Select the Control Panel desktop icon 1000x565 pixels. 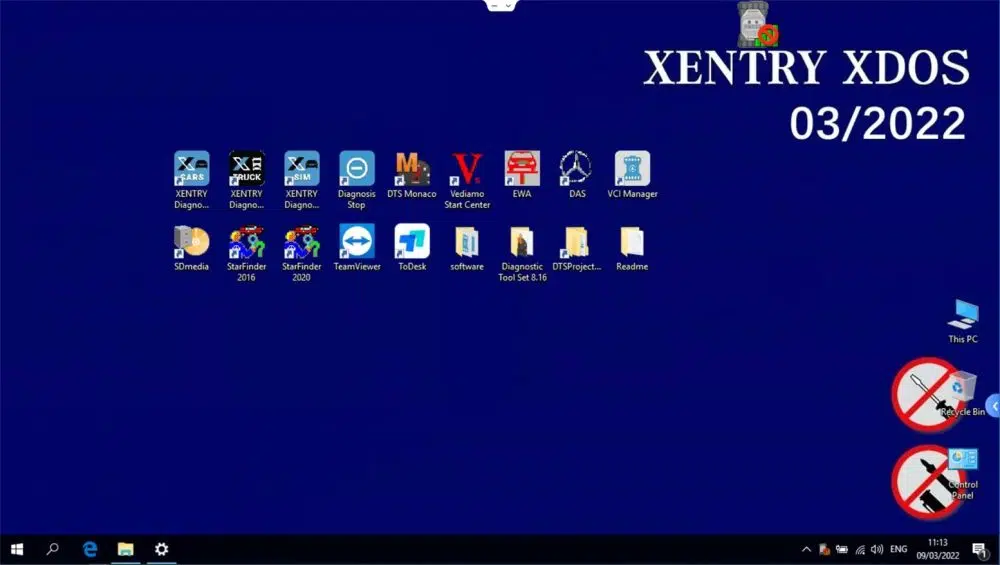(x=962, y=473)
